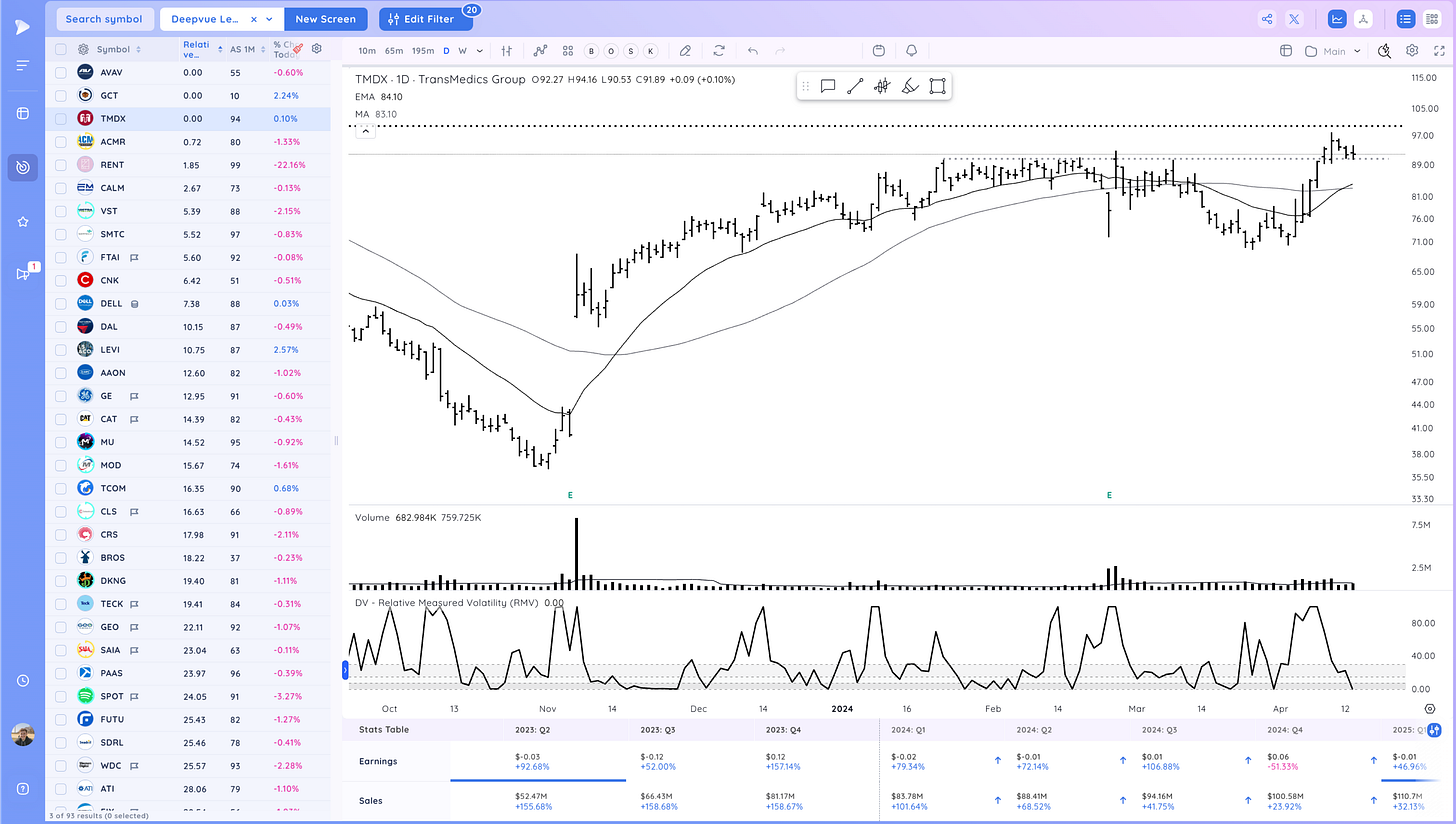Image resolution: width=1456 pixels, height=824 pixels.
Task: Click the redo arrow icon
Action: tap(780, 51)
